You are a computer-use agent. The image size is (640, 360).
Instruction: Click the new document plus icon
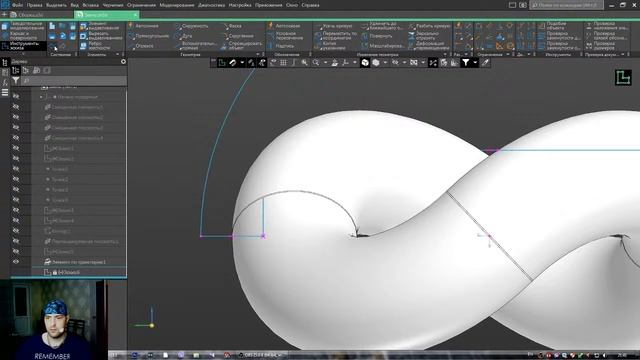pyautogui.click(x=4, y=14)
